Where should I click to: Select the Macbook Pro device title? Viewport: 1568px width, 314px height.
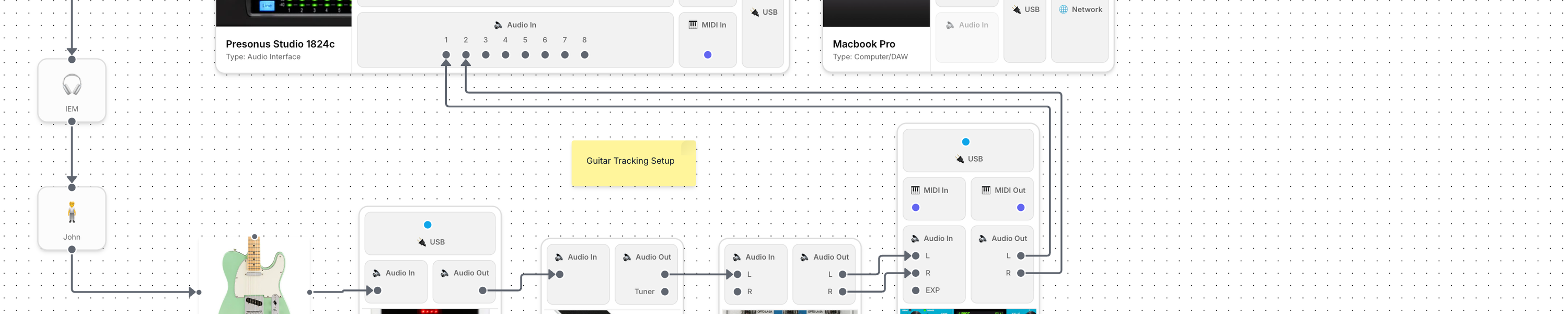[863, 44]
